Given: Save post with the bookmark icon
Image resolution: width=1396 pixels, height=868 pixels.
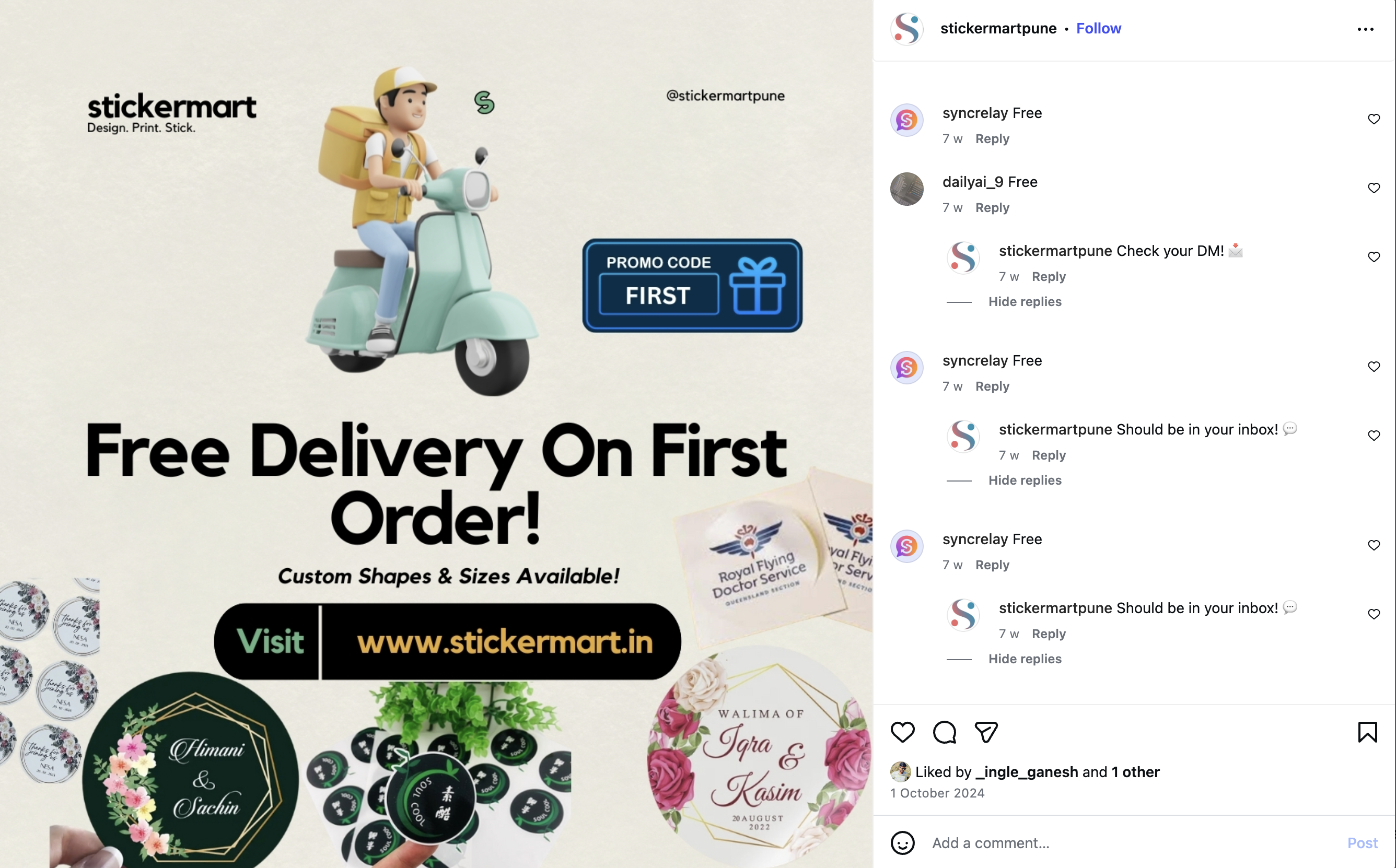Looking at the screenshot, I should pyautogui.click(x=1367, y=732).
